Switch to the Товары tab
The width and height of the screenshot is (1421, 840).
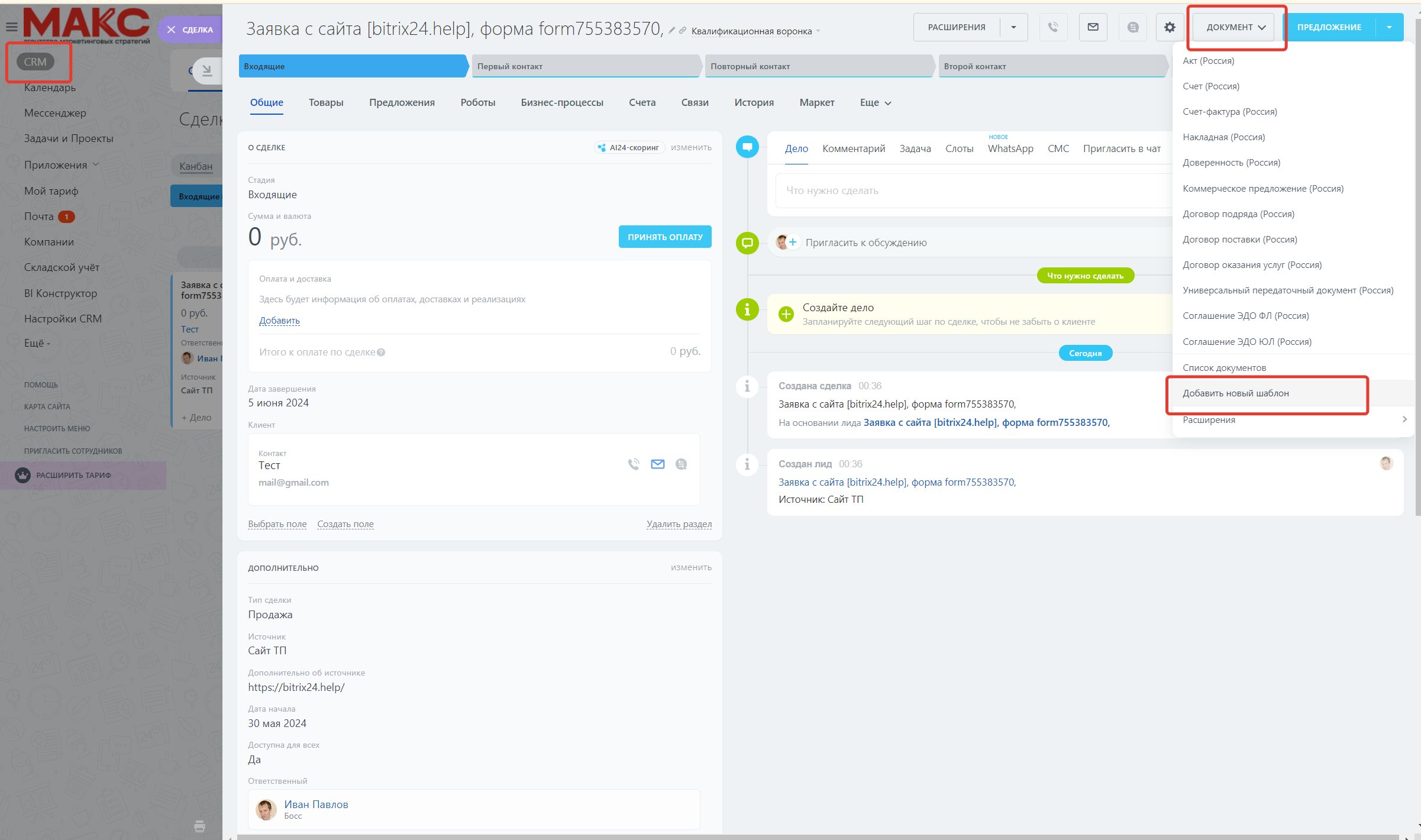(326, 103)
